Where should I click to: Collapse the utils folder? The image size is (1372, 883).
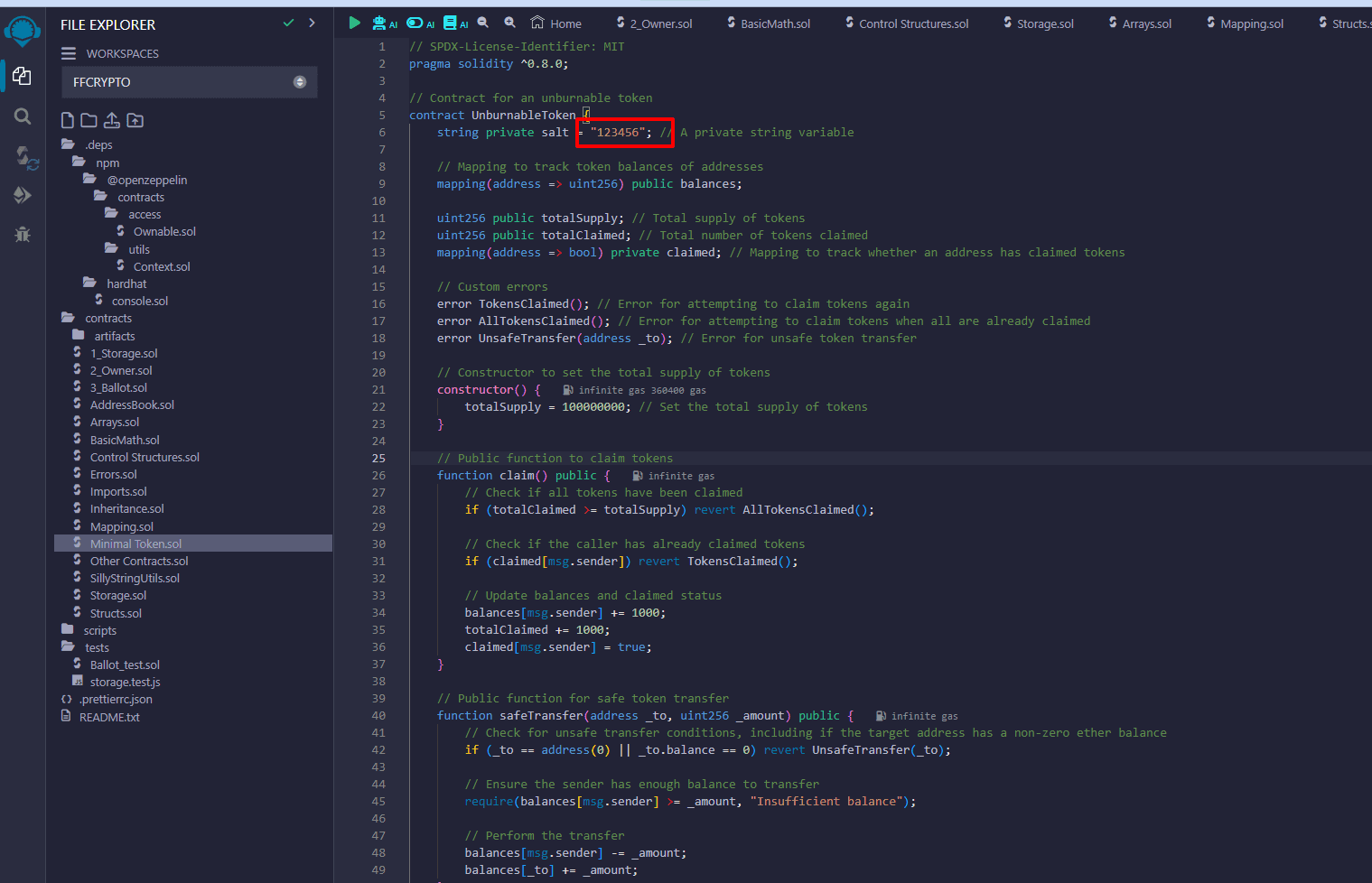(129, 249)
